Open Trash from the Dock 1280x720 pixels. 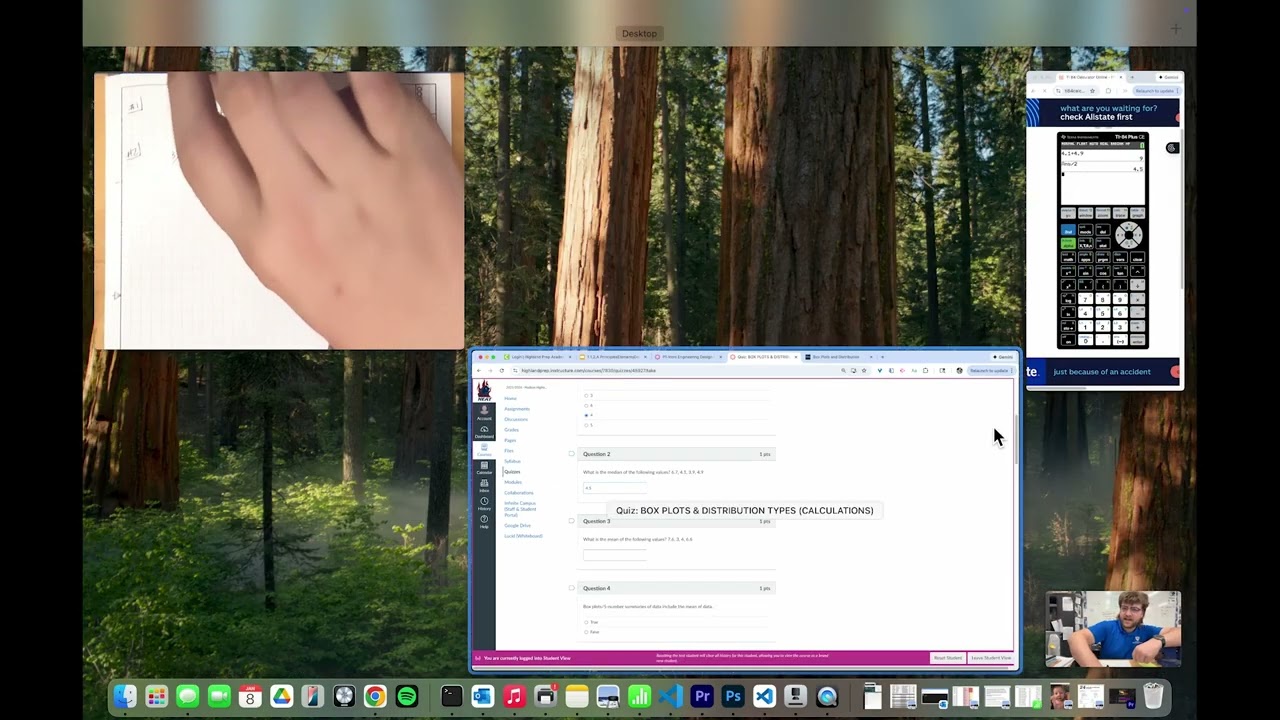[1153, 696]
